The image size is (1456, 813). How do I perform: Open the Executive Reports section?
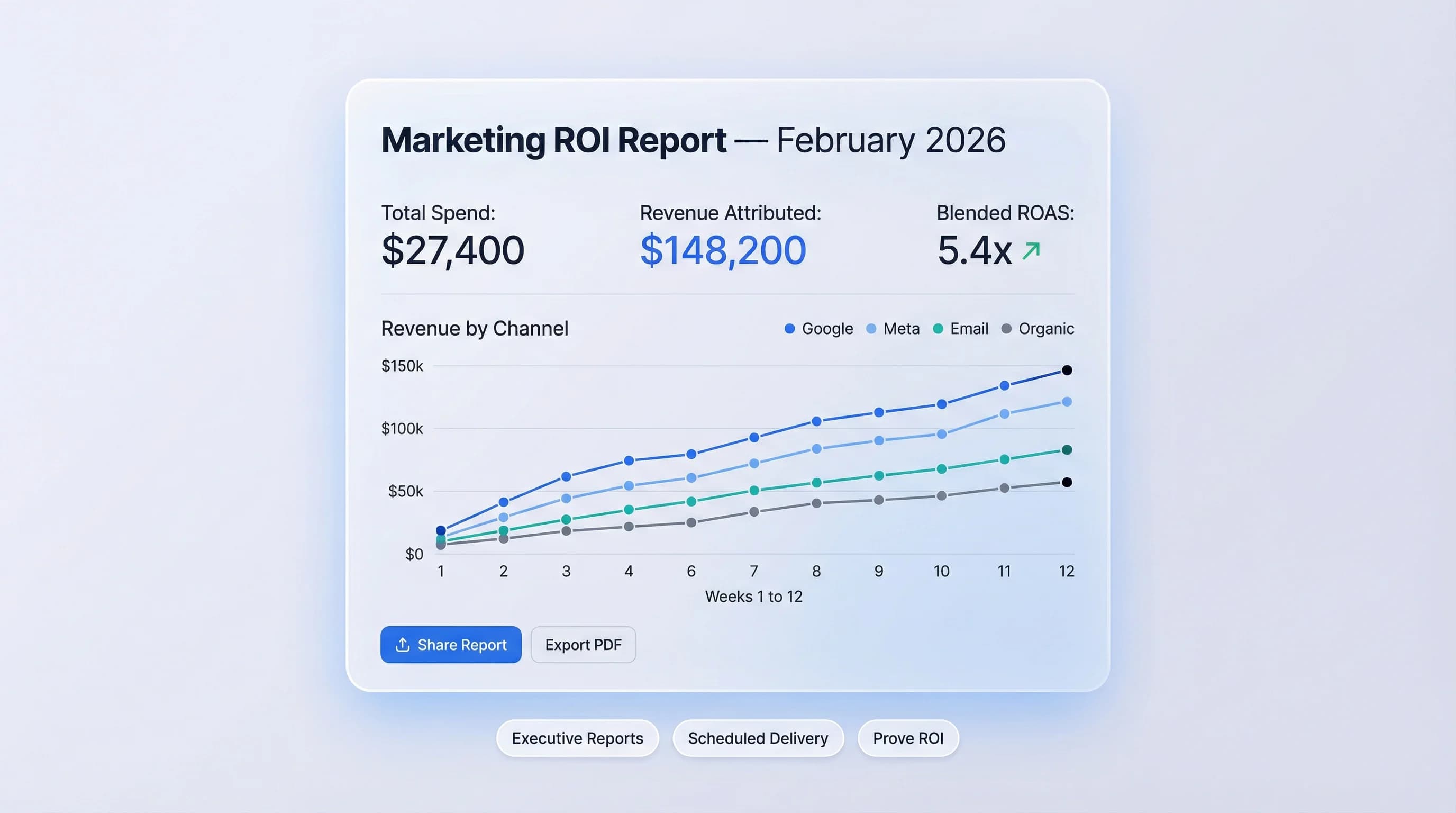tap(577, 738)
